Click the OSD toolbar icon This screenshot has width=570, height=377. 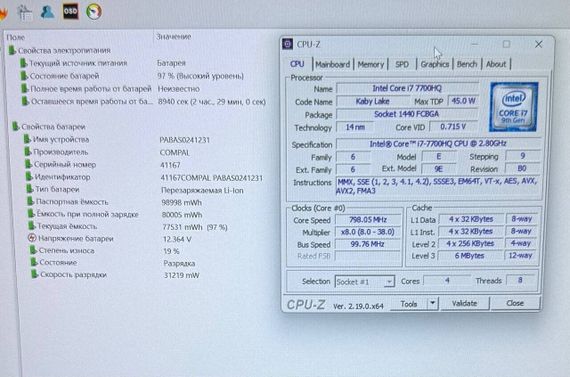tap(70, 11)
